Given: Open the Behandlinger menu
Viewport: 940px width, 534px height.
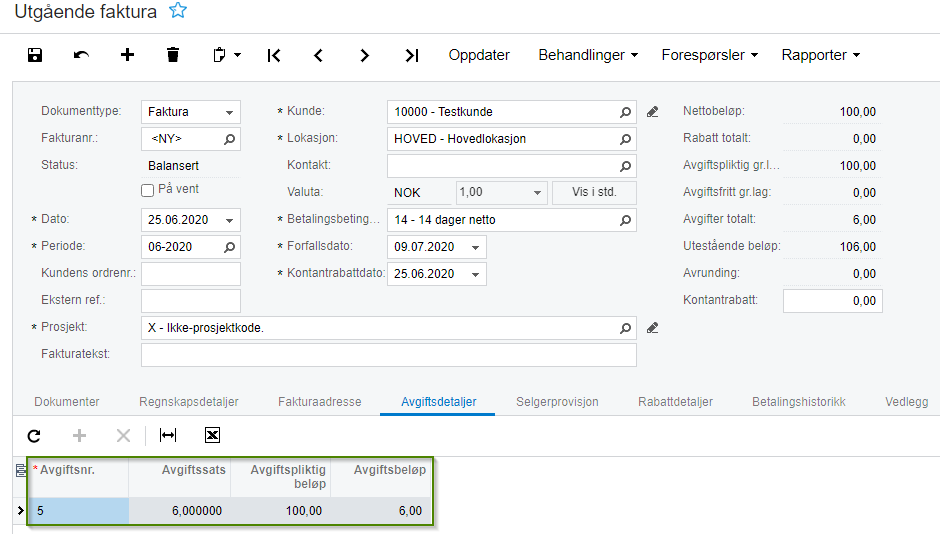Looking at the screenshot, I should (588, 55).
